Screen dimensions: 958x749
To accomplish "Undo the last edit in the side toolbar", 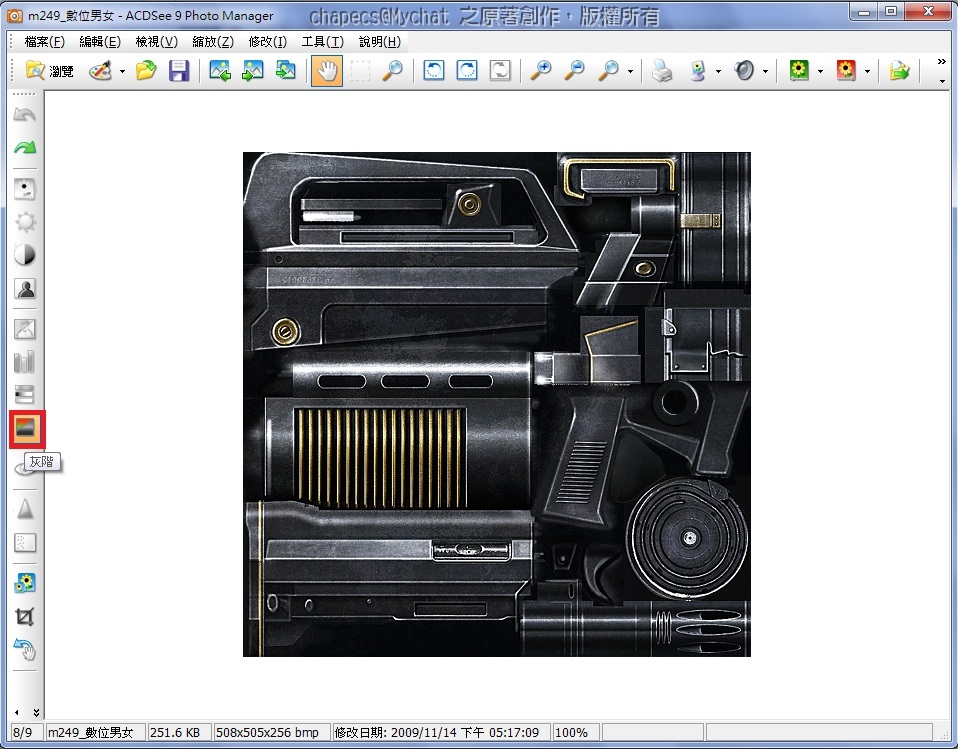I will (25, 115).
